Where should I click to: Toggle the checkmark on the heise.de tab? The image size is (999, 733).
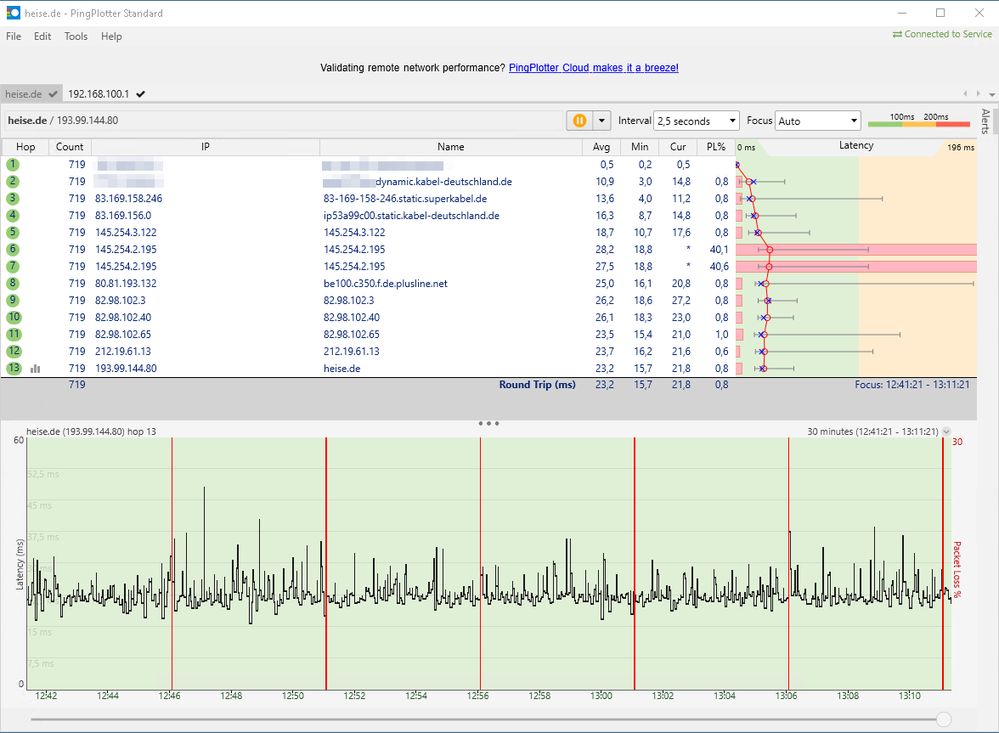tap(52, 92)
